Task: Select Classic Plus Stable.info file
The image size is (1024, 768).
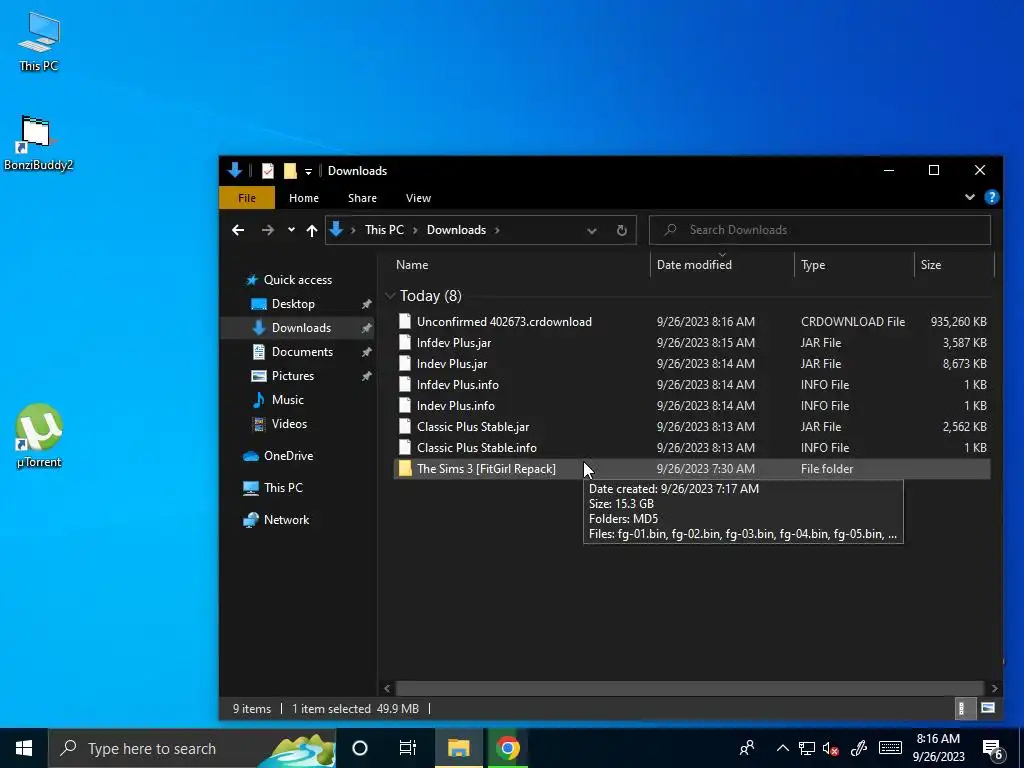Action: coord(692,447)
